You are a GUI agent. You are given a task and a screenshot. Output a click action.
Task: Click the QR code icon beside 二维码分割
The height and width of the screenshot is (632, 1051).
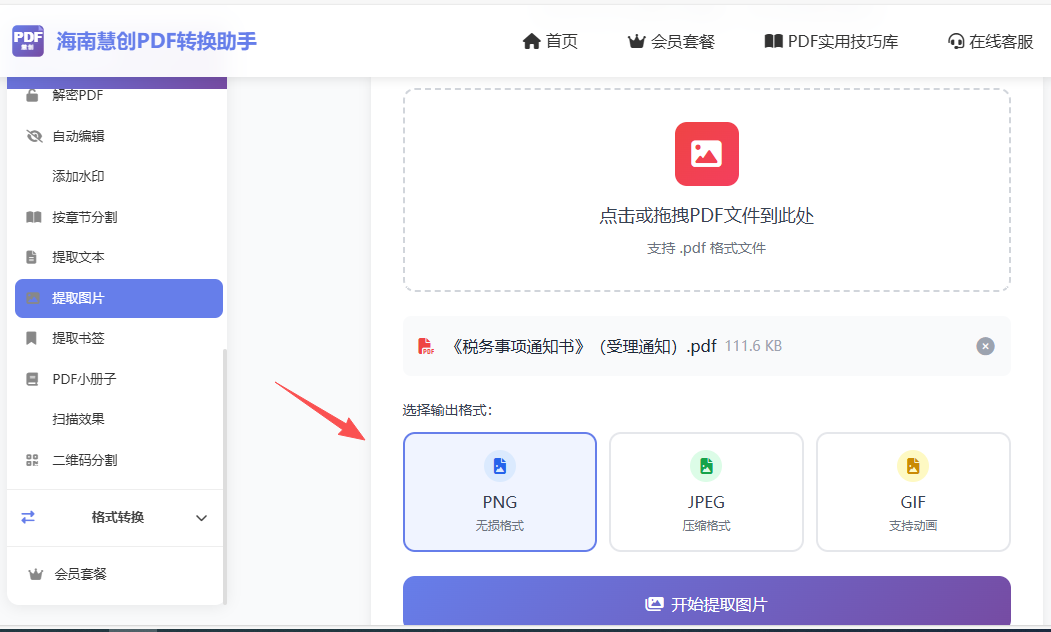(x=32, y=460)
